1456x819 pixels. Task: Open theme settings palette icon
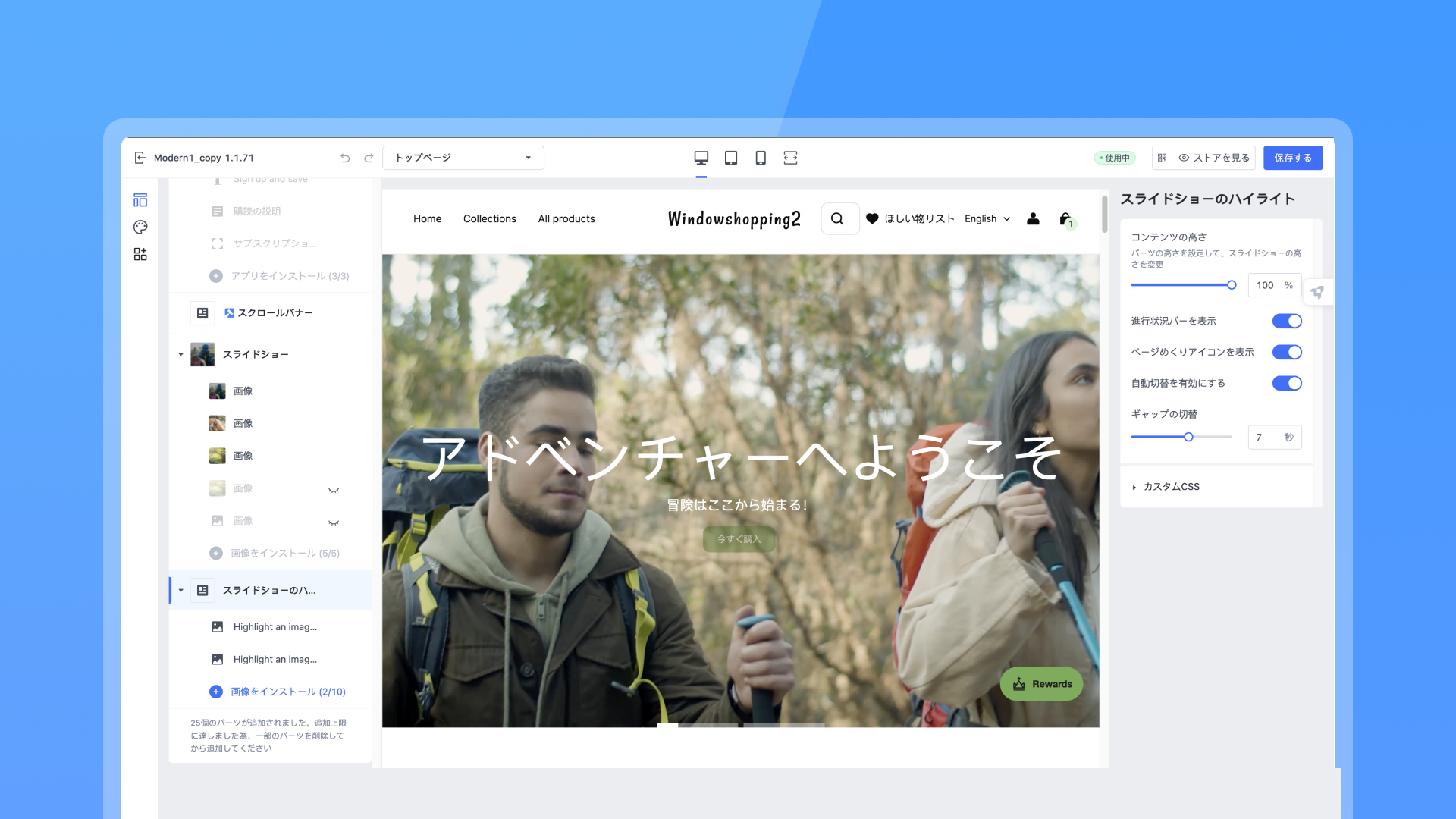(140, 227)
